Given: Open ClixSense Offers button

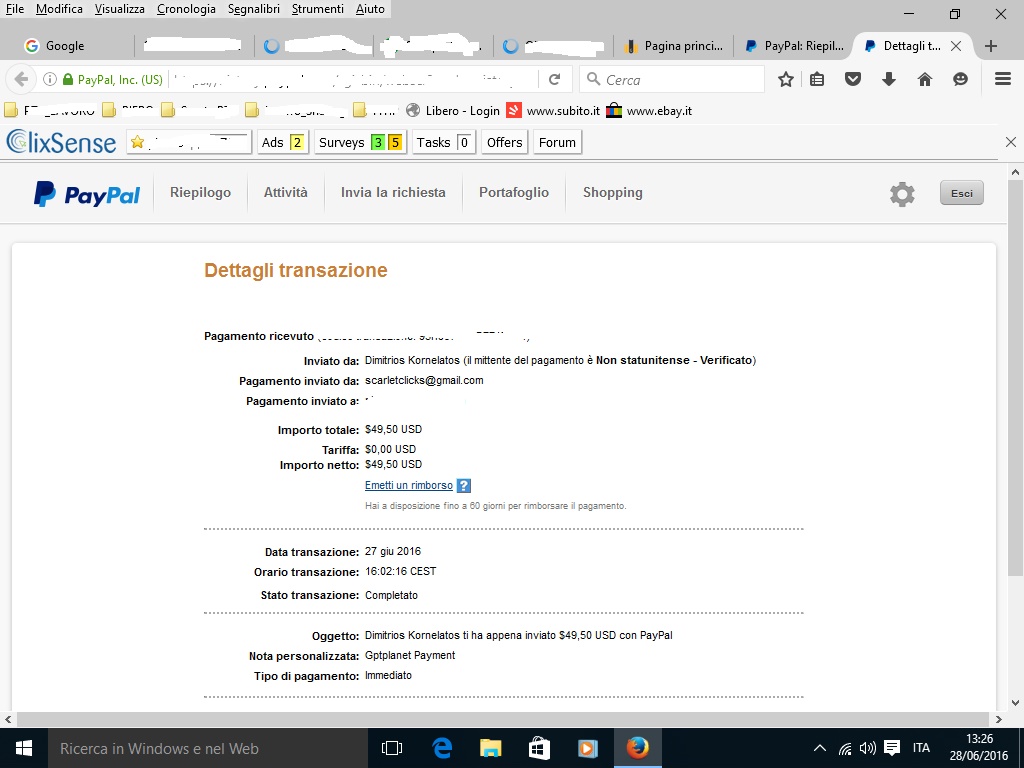Looking at the screenshot, I should click(x=504, y=142).
